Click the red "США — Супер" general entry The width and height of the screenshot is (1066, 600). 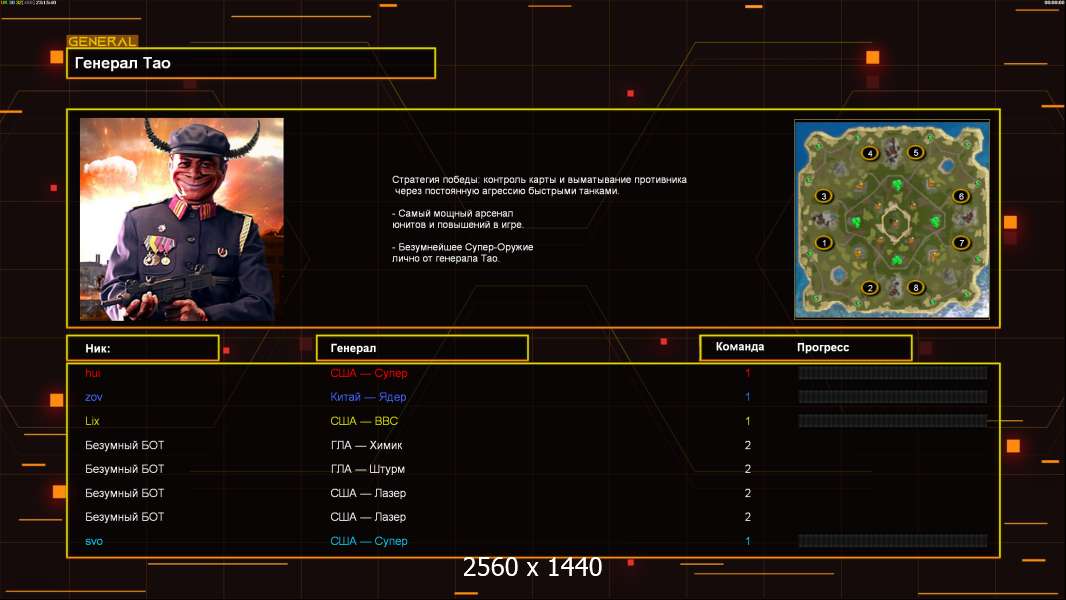[368, 373]
